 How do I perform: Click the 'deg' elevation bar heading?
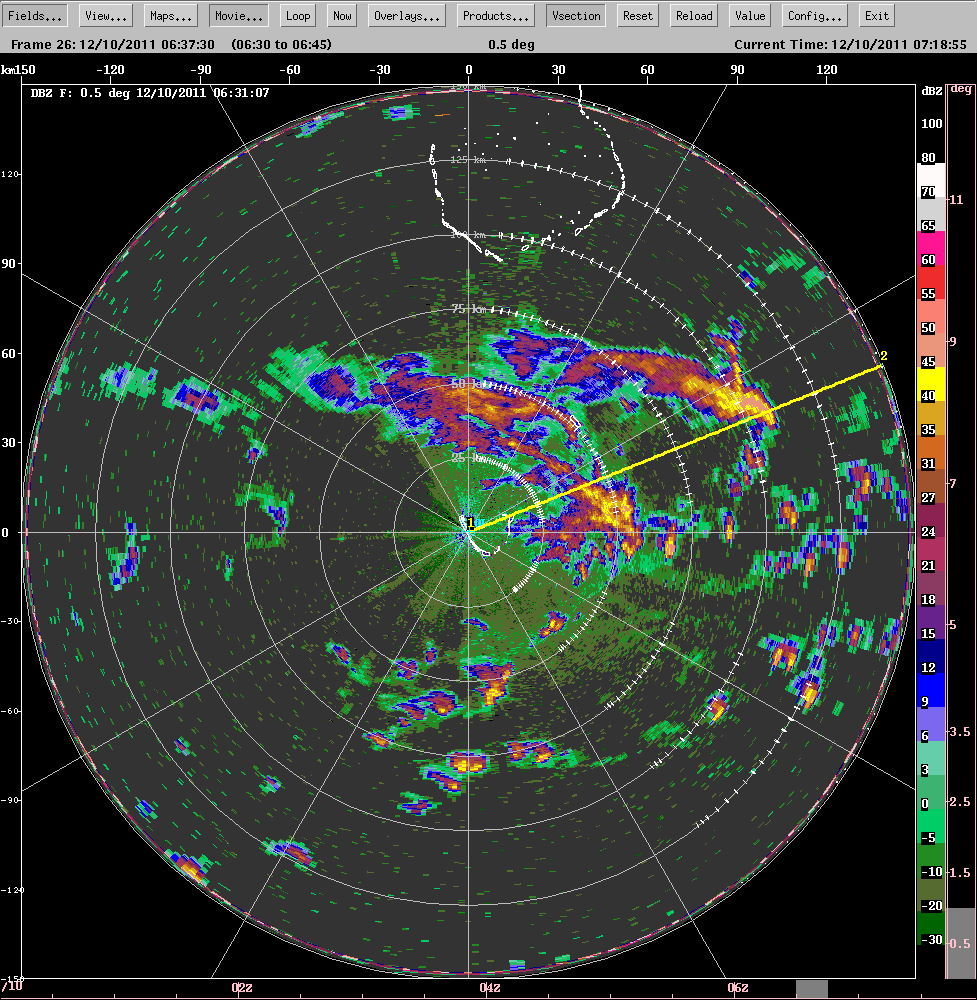pos(960,89)
